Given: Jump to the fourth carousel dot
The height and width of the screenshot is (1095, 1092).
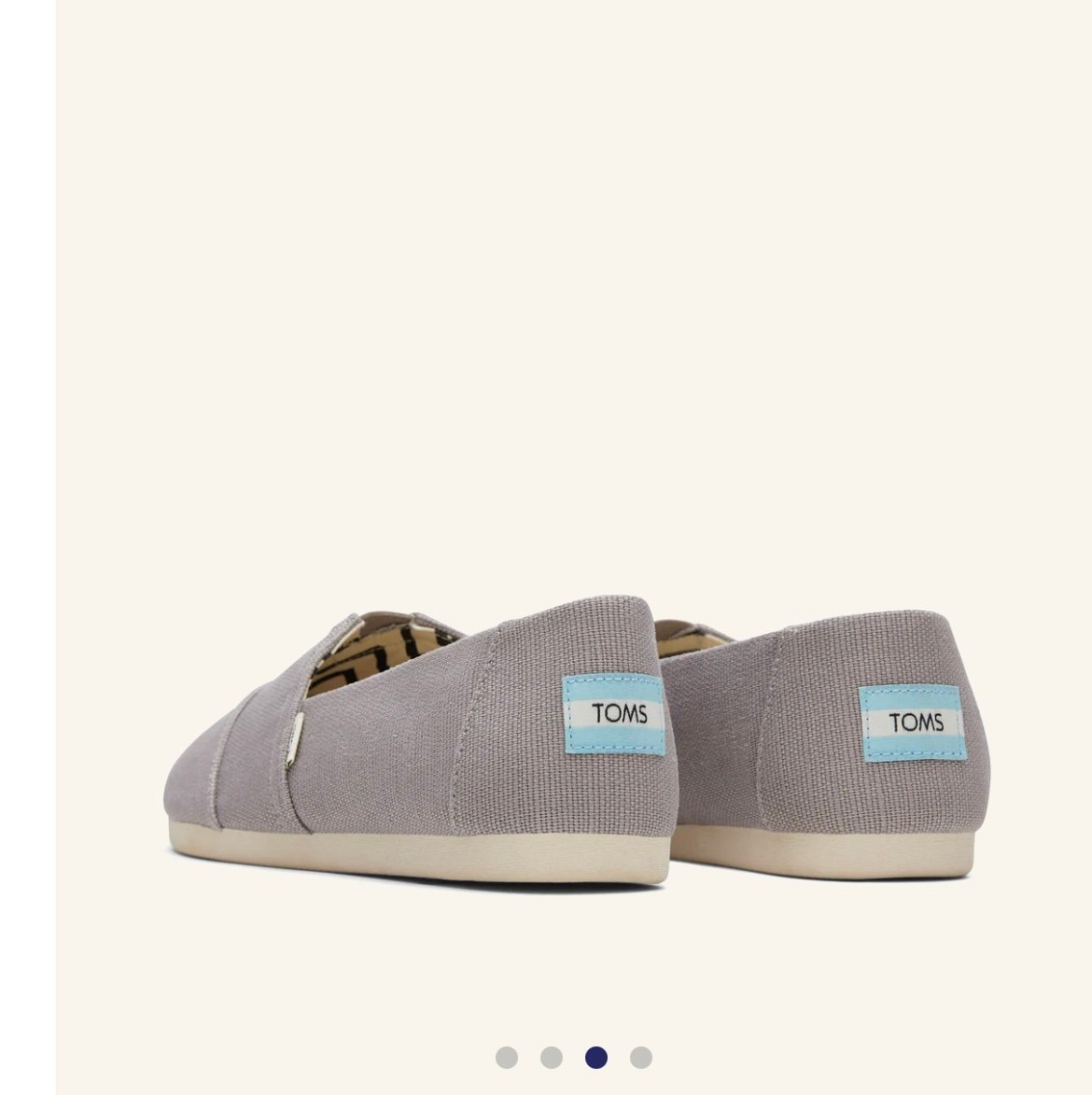Looking at the screenshot, I should (641, 1058).
